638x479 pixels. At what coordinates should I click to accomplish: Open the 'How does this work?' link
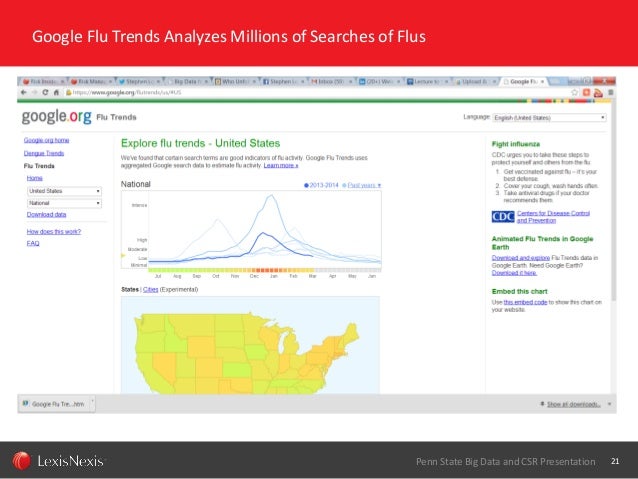point(54,232)
